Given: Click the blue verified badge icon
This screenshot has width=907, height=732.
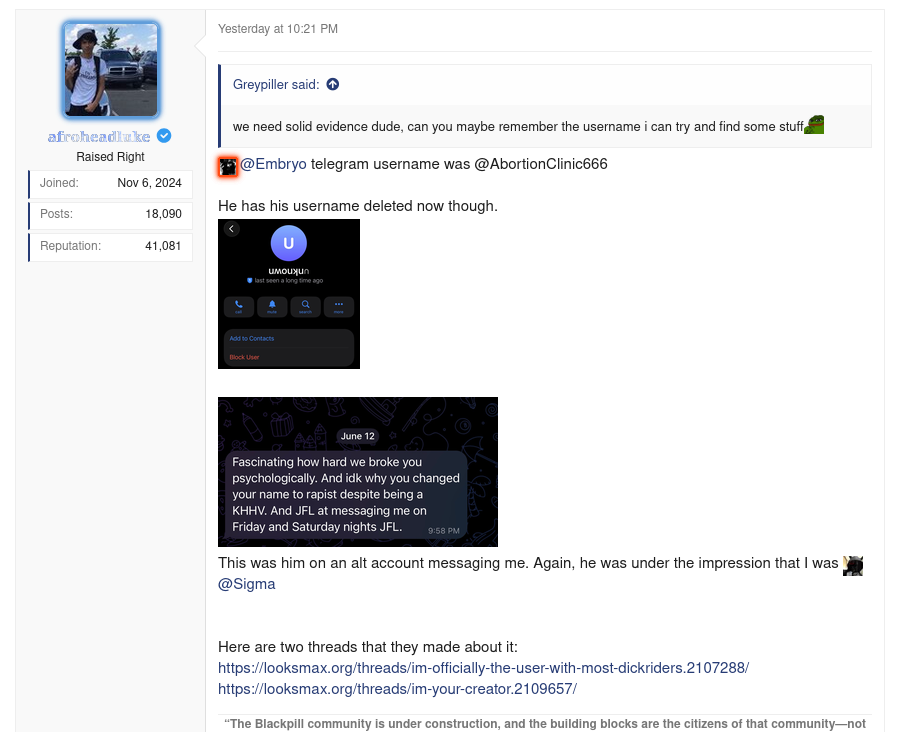Looking at the screenshot, I should (x=164, y=136).
